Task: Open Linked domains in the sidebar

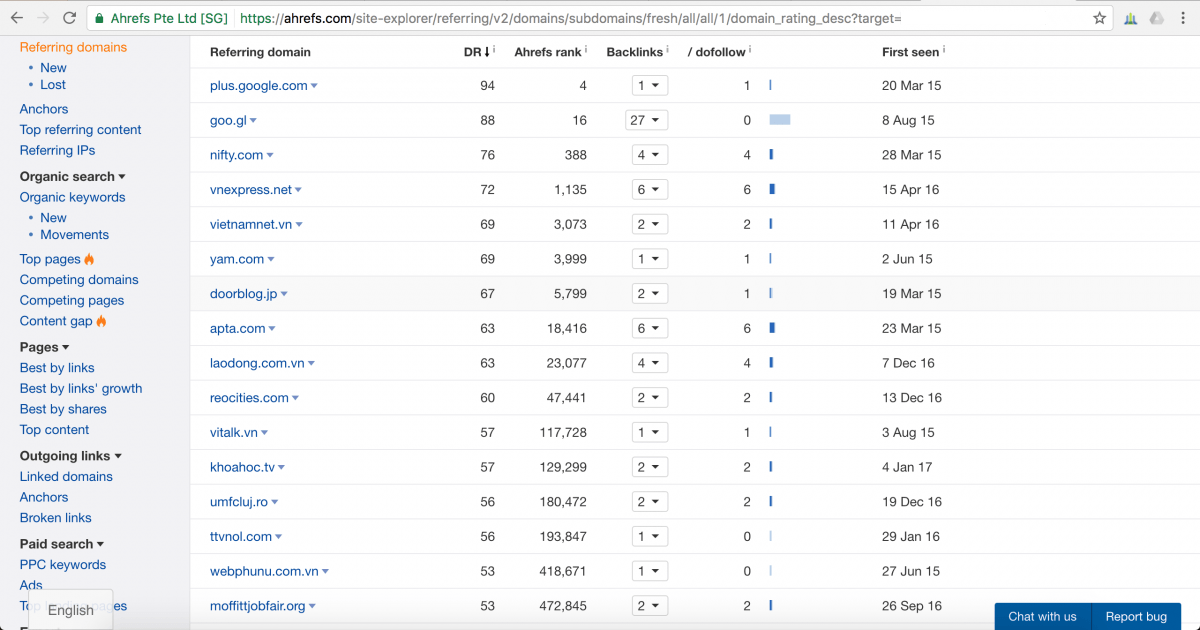Action: click(x=66, y=477)
